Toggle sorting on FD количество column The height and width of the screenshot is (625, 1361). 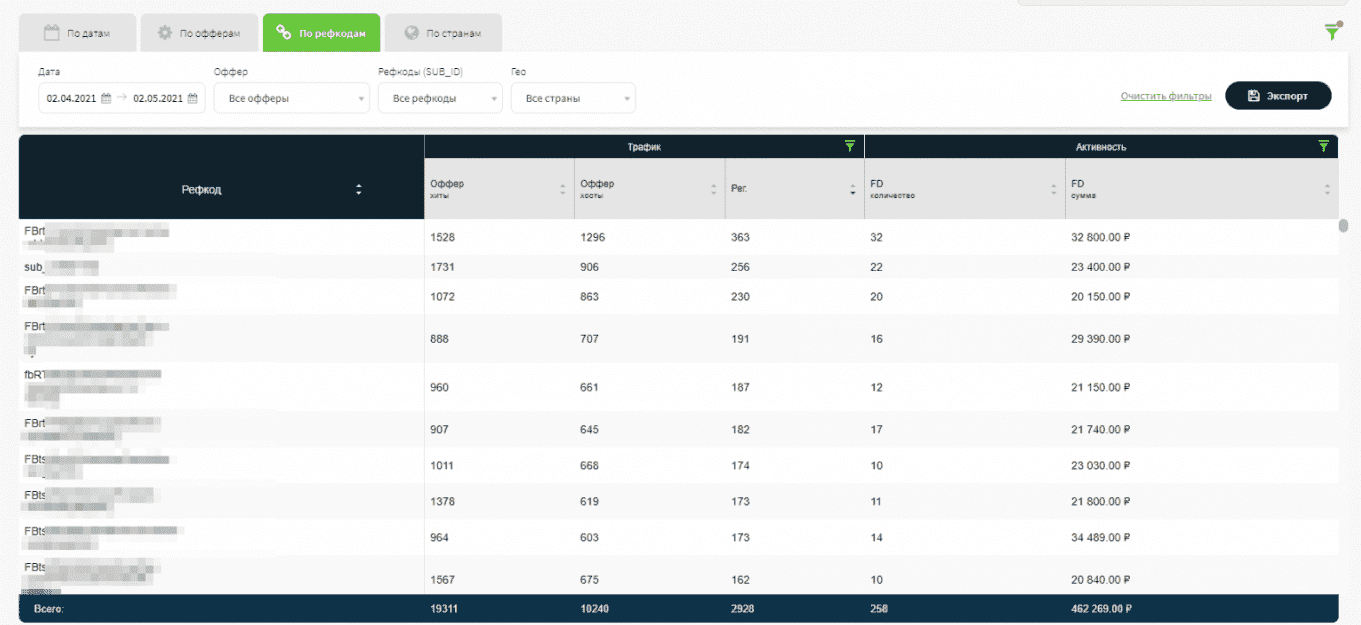click(x=1054, y=189)
